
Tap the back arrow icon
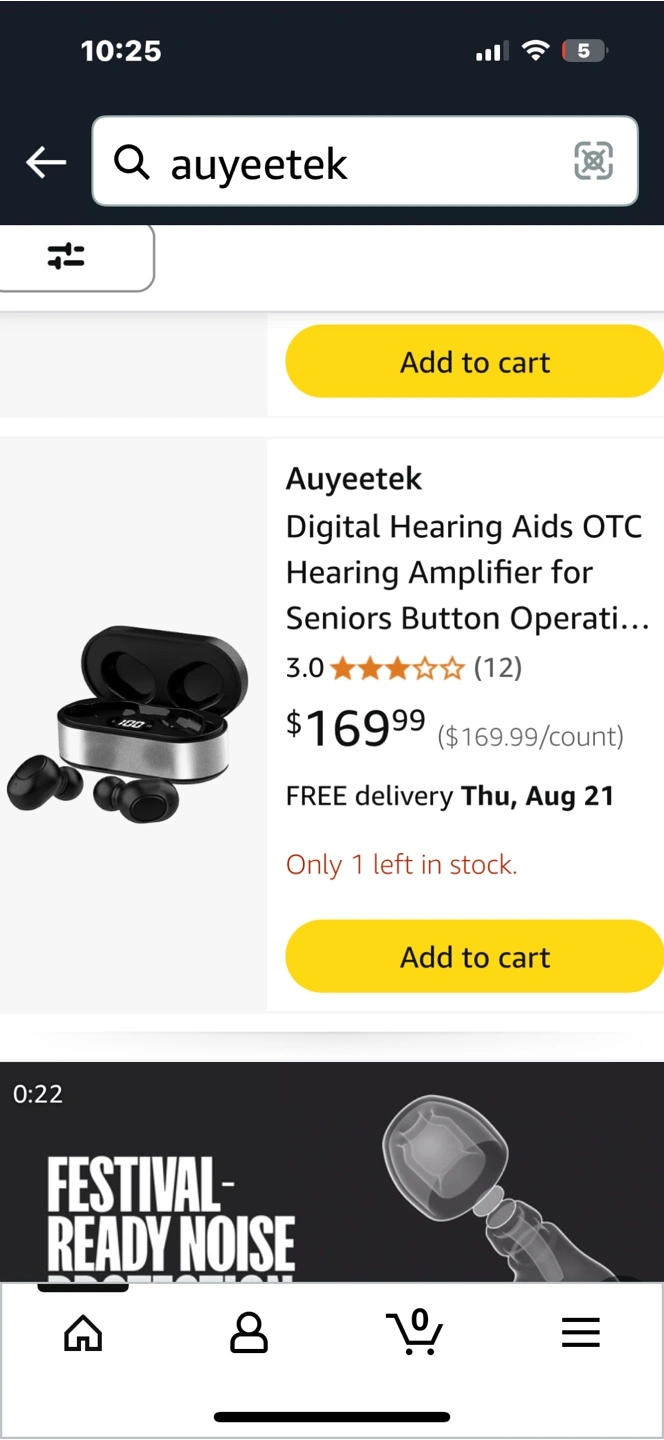46,162
